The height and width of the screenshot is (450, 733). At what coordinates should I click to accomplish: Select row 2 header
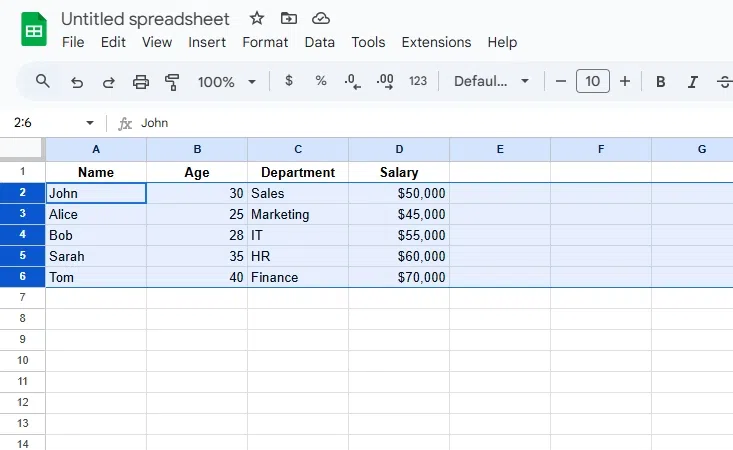point(22,193)
